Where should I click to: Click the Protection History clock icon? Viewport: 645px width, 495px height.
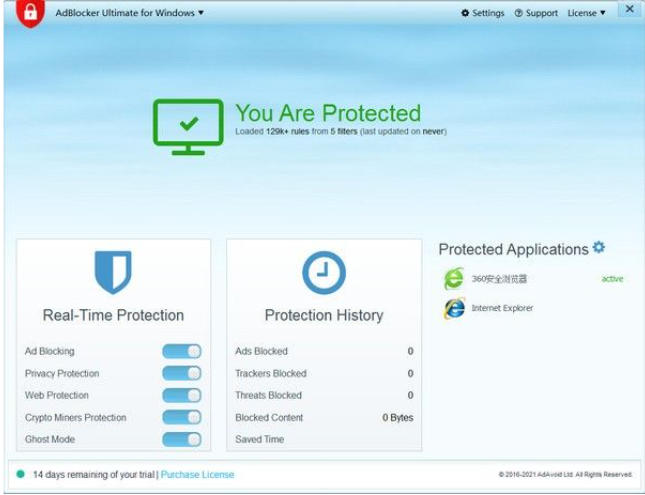coord(323,273)
